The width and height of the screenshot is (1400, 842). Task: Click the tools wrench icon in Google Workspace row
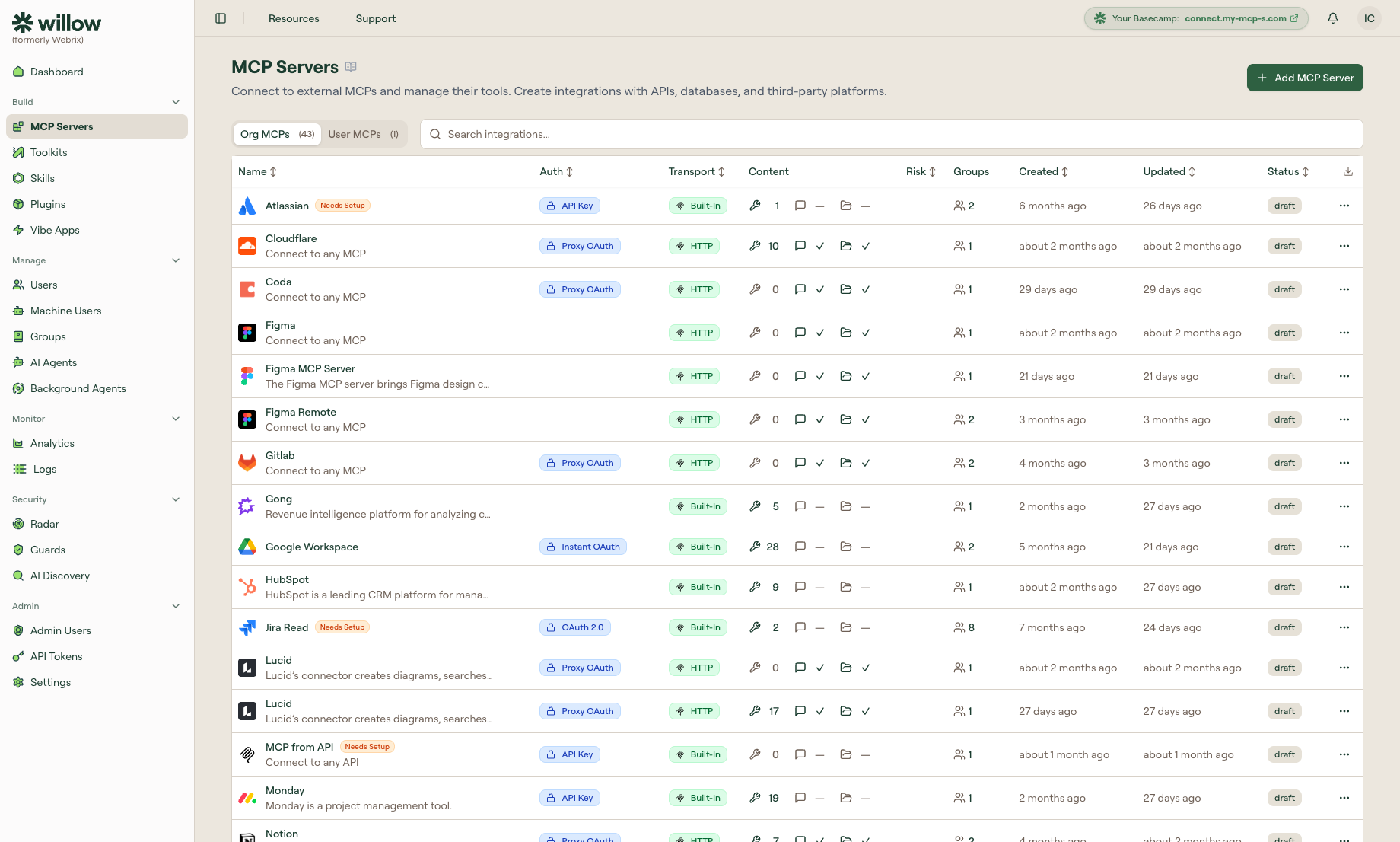click(x=755, y=547)
